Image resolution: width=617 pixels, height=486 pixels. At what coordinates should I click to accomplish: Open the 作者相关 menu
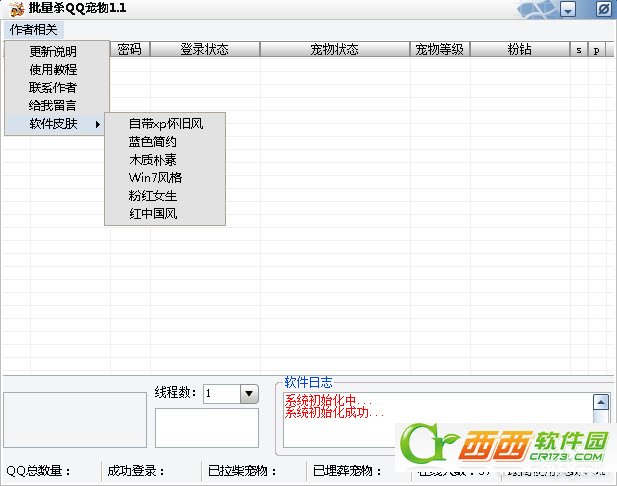[x=34, y=30]
